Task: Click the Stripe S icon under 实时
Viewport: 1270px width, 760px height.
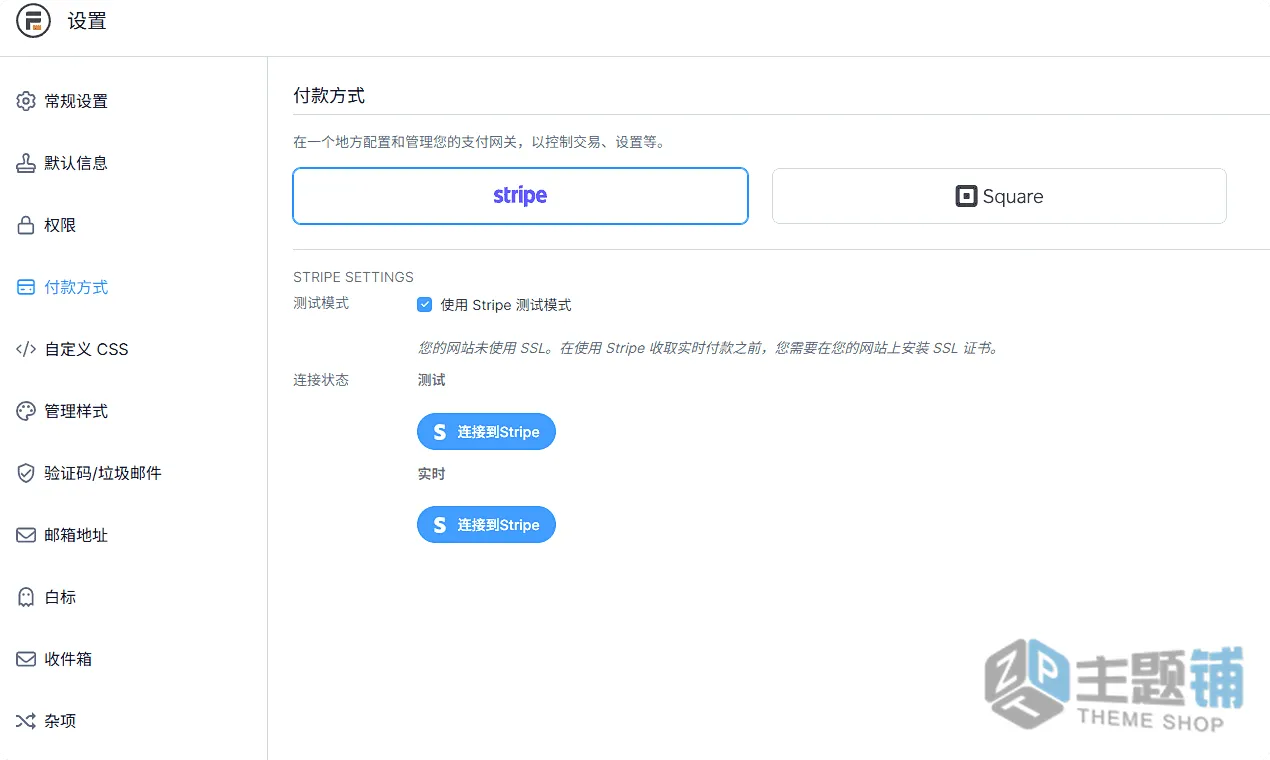Action: 439,525
